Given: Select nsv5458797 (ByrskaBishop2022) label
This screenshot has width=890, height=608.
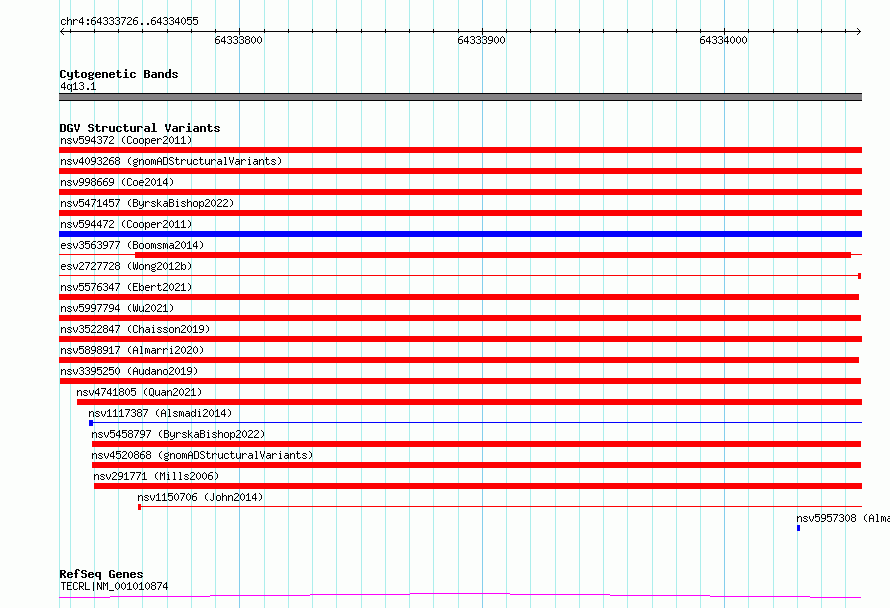Looking at the screenshot, I should [x=178, y=434].
